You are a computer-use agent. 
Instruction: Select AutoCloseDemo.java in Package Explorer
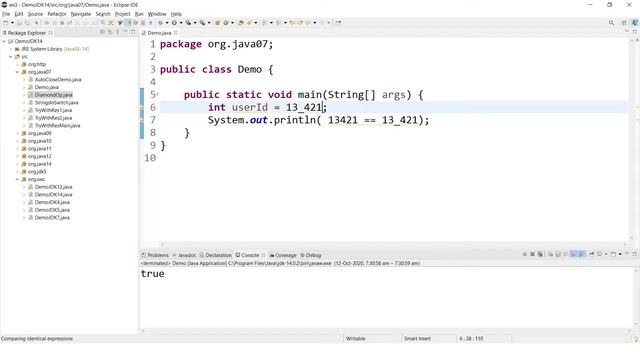click(58, 80)
